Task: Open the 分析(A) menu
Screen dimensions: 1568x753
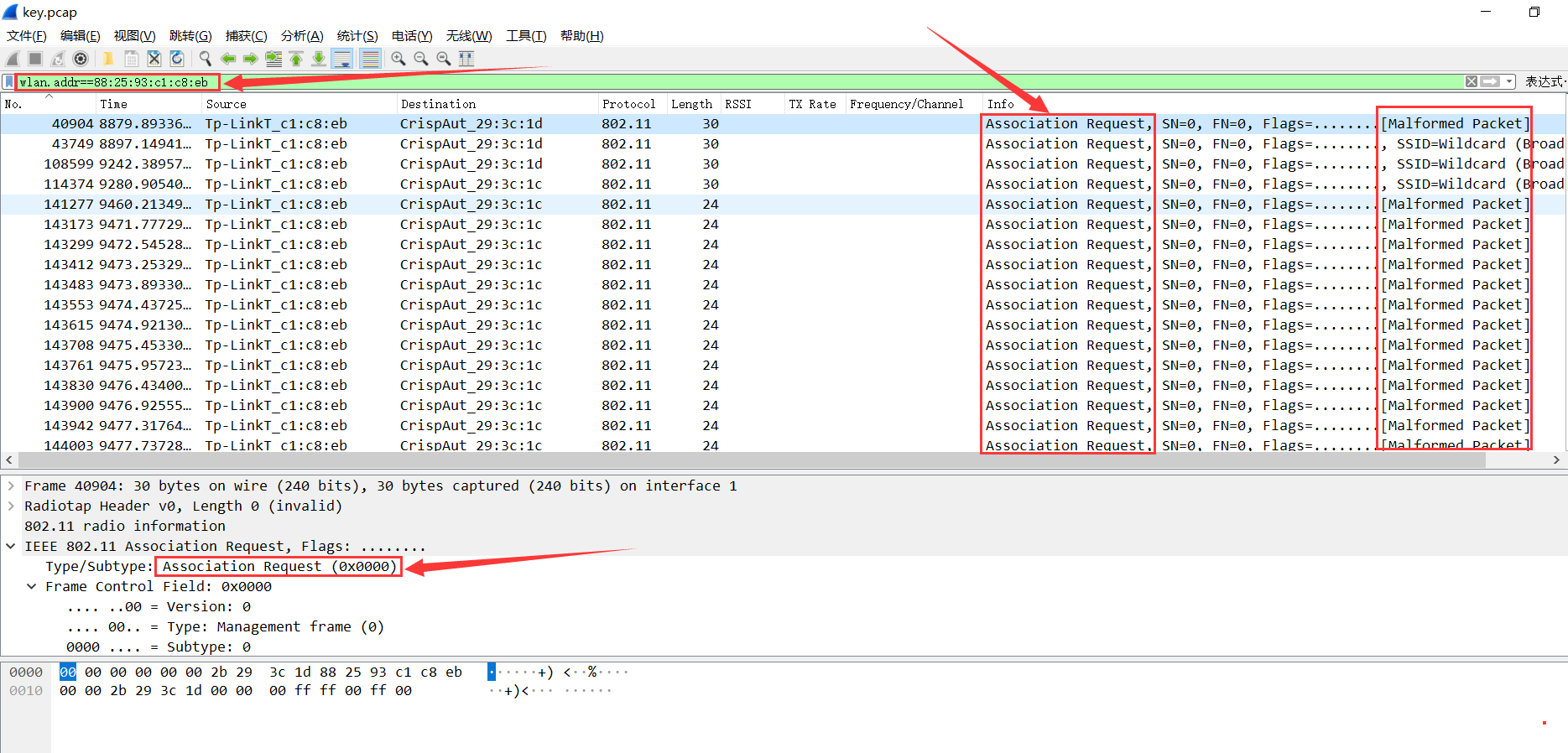Action: click(301, 36)
